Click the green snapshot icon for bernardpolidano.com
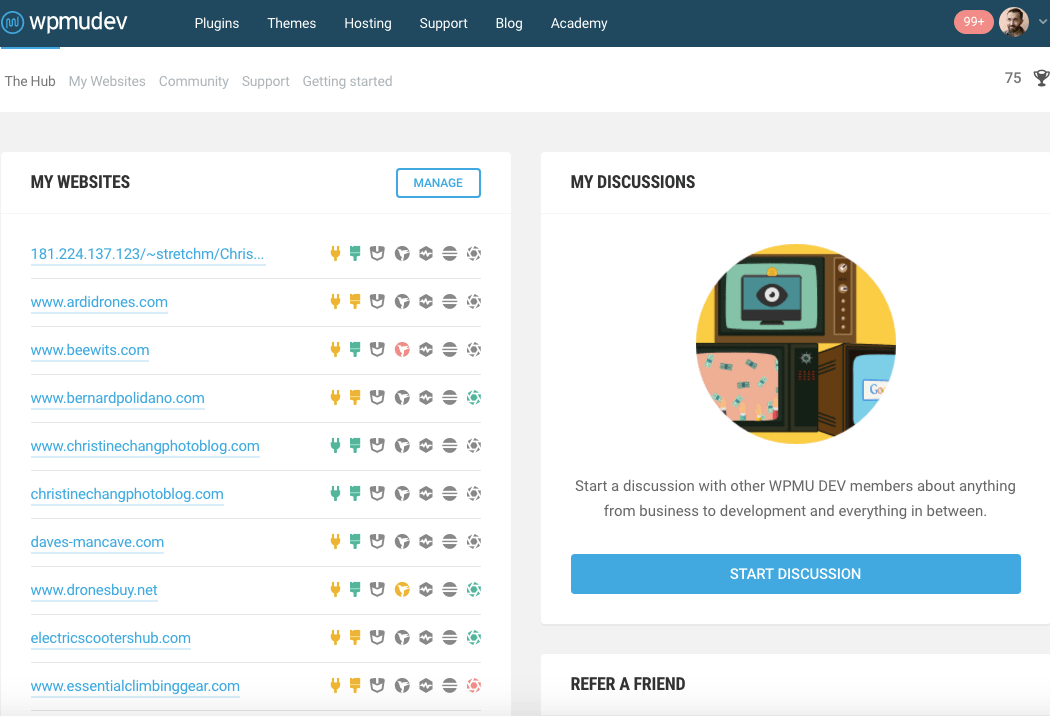This screenshot has width=1050, height=716. point(474,397)
